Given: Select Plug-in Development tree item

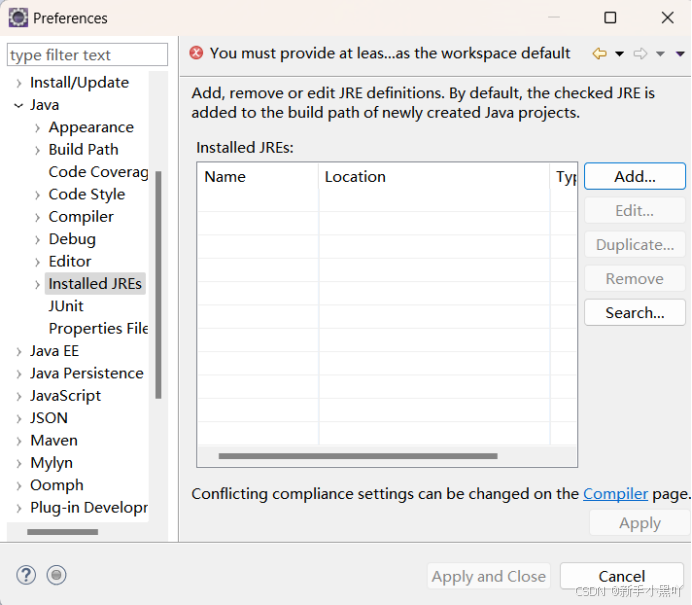Looking at the screenshot, I should pos(89,508).
